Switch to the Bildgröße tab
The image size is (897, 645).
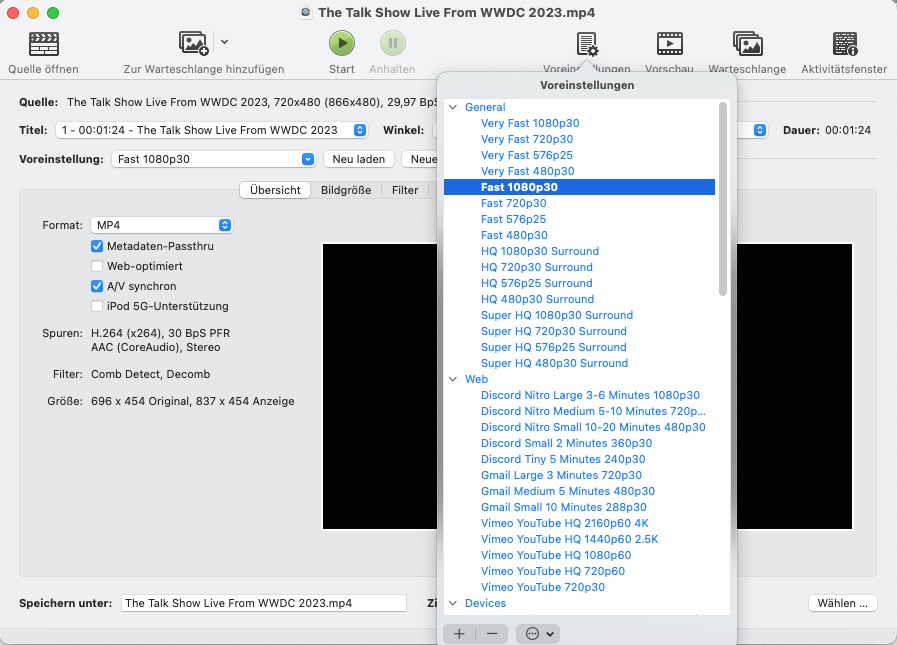346,190
